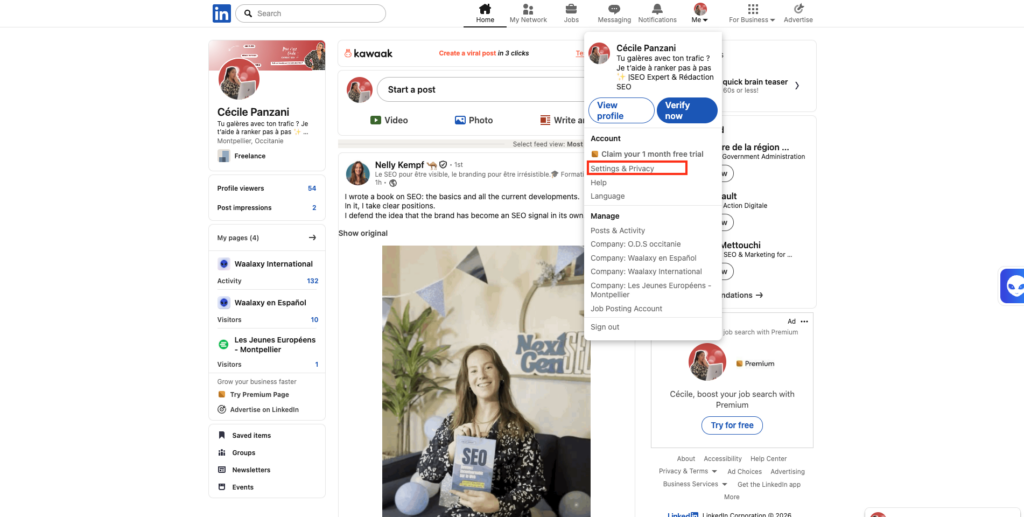Add a Video to the post
Viewport: 1024px width, 517px height.
pos(388,120)
